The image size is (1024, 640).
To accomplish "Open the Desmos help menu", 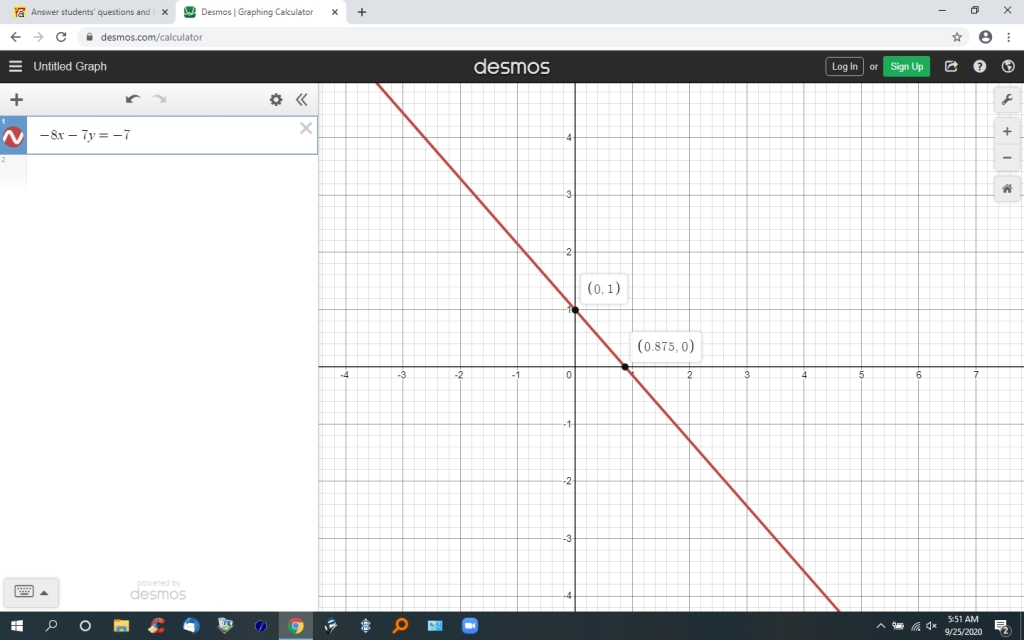I will [x=980, y=66].
